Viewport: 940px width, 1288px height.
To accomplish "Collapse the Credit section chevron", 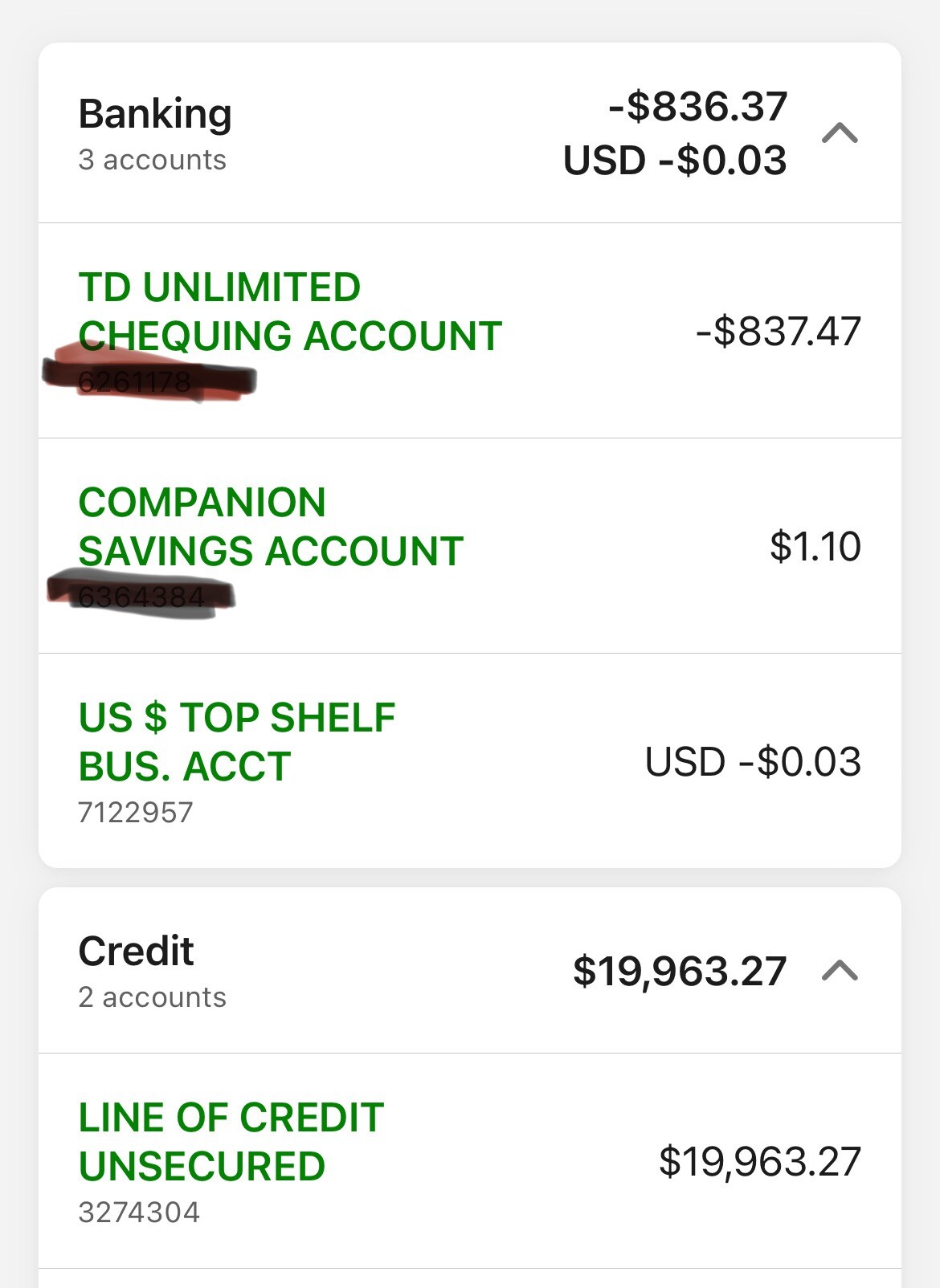I will tap(840, 972).
